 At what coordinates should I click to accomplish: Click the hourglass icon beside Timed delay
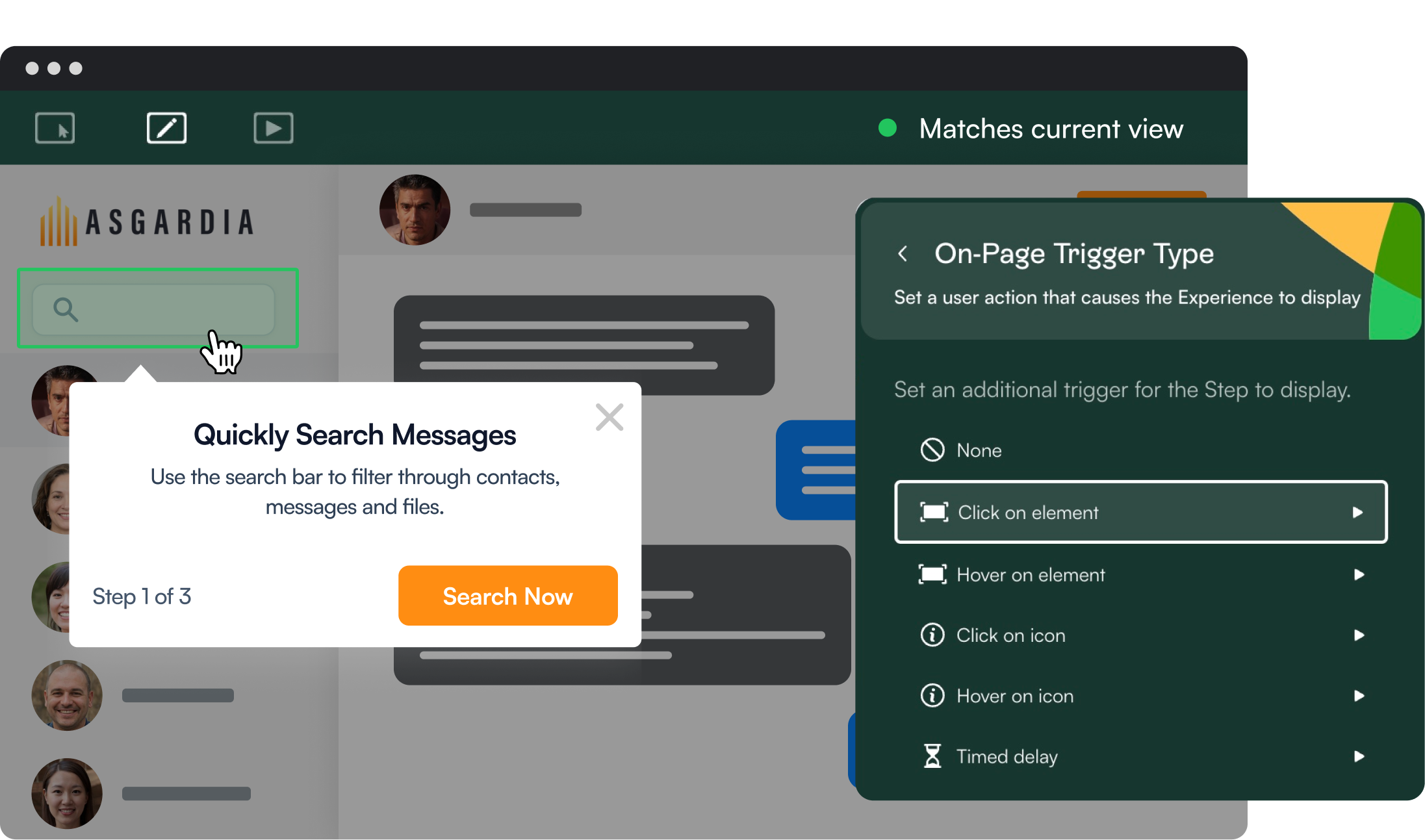tap(932, 756)
